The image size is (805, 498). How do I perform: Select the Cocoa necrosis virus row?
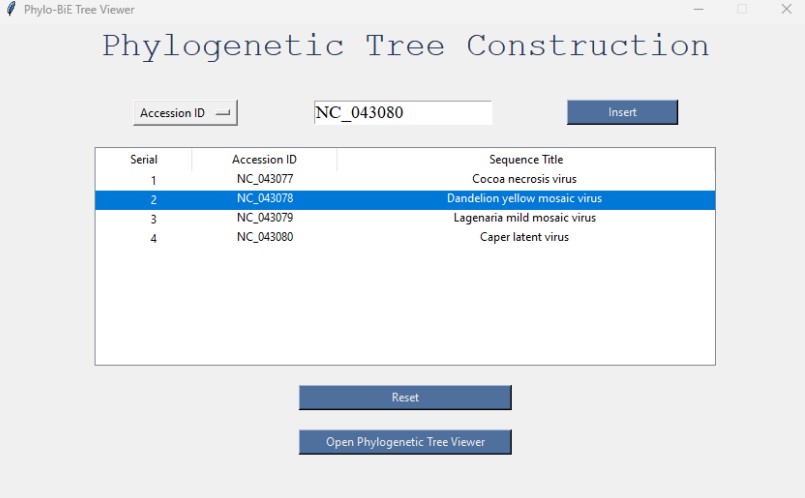405,180
